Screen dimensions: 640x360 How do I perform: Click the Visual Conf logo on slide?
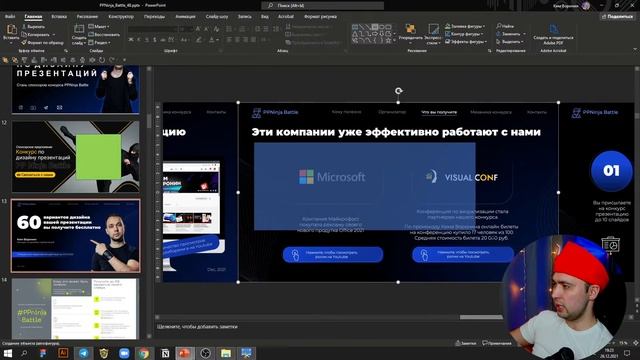tap(461, 177)
